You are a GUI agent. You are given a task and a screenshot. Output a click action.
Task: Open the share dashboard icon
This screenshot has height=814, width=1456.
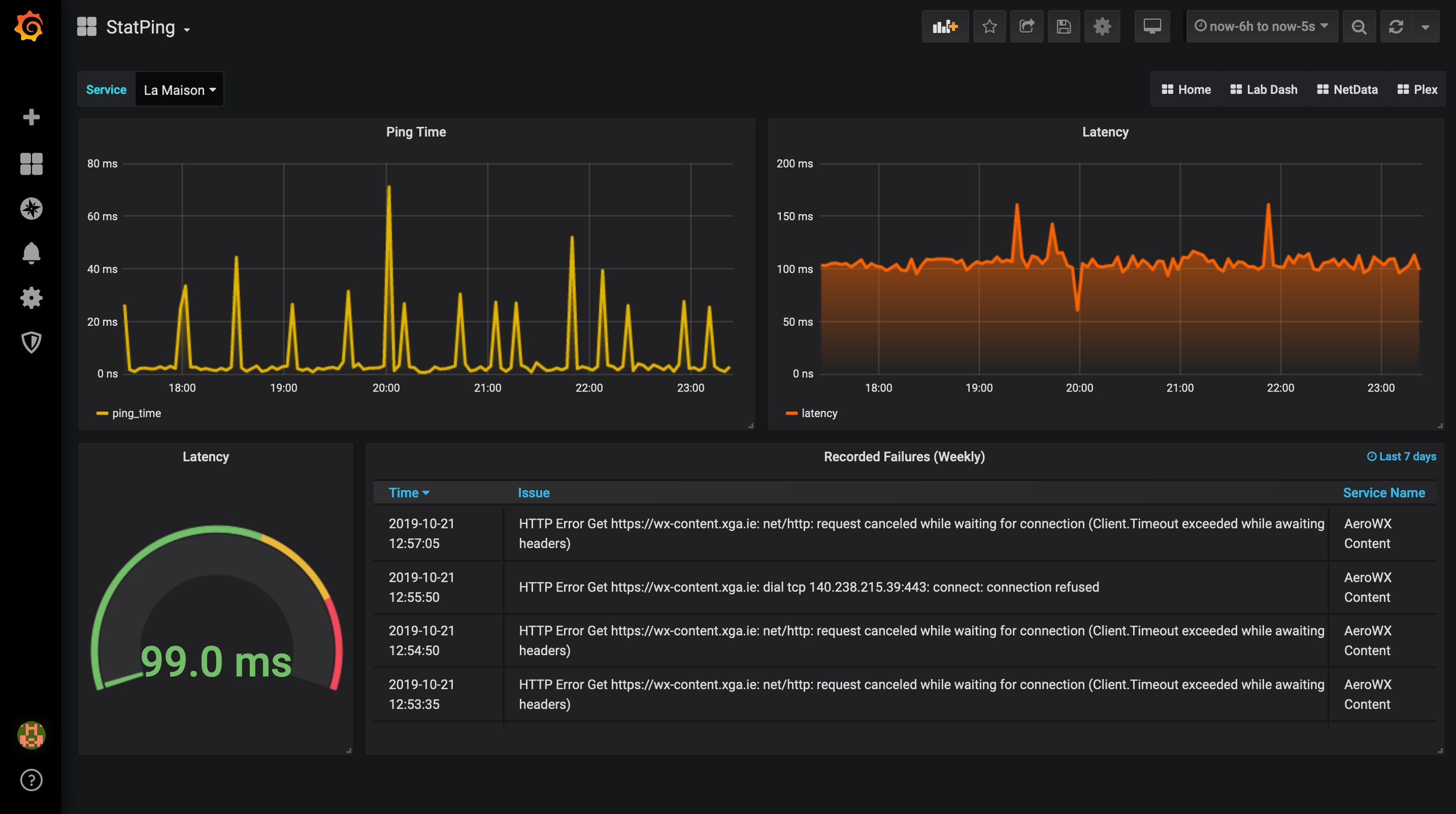point(1027,26)
